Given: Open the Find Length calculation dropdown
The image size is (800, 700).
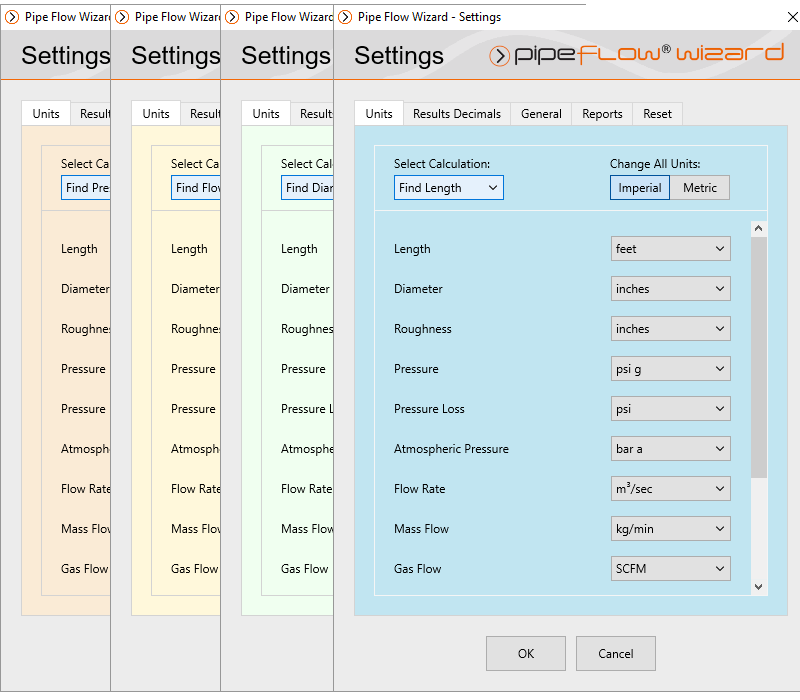Looking at the screenshot, I should coord(448,188).
